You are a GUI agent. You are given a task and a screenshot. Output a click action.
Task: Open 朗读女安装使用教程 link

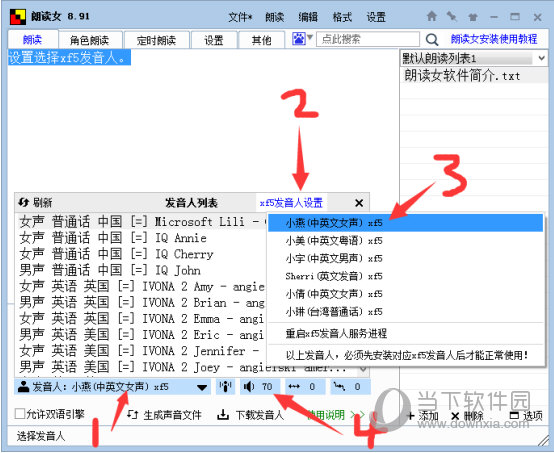494,39
